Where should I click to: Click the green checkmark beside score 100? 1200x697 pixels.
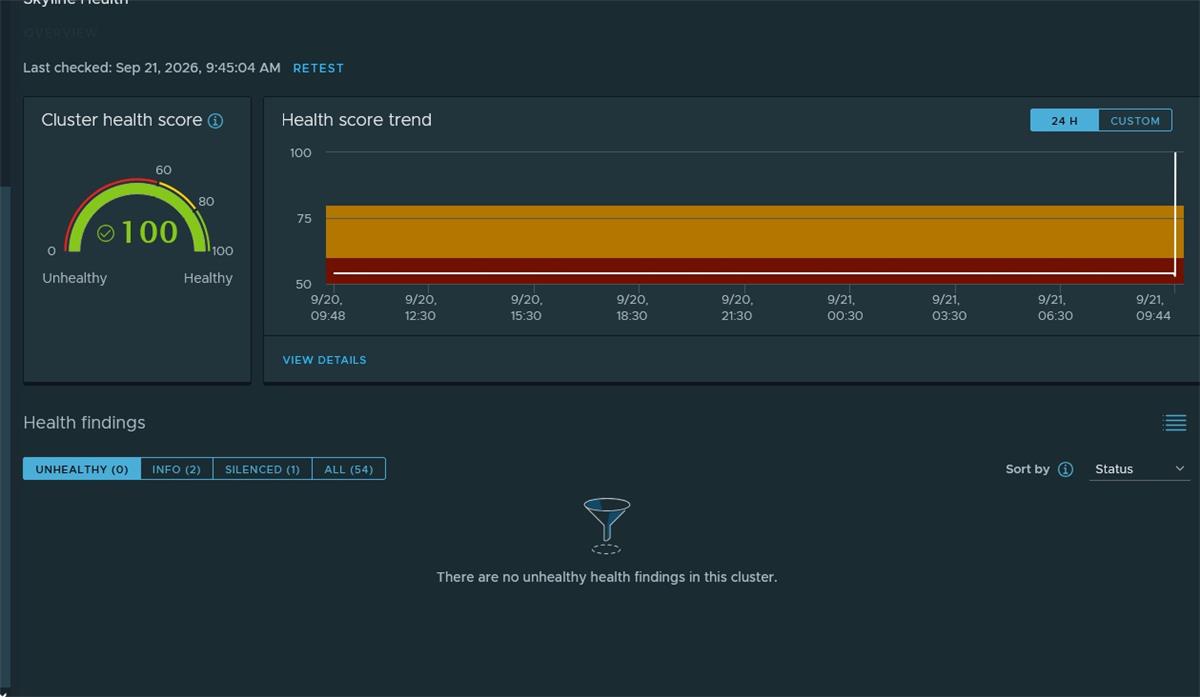click(106, 233)
